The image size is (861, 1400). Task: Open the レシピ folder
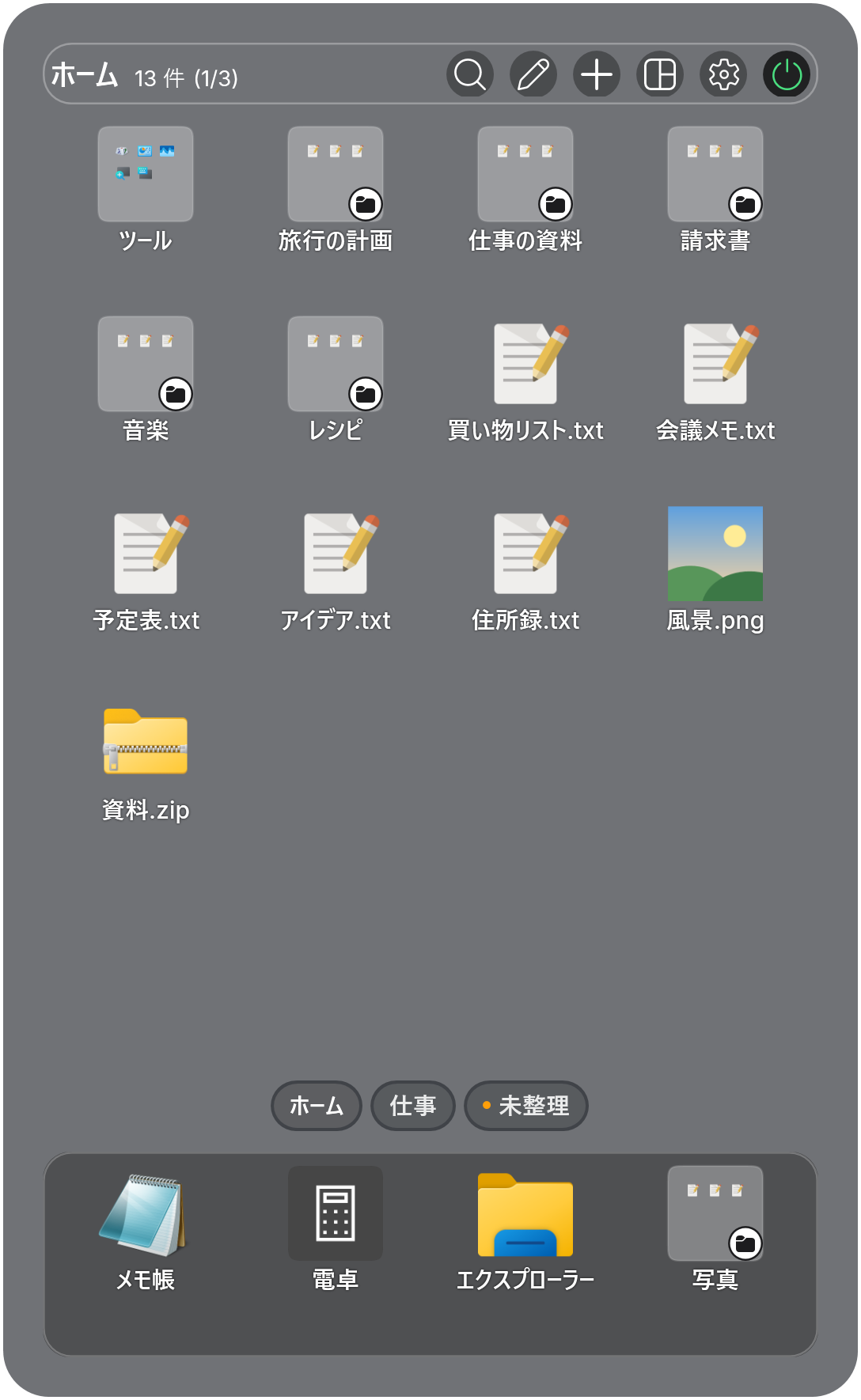coord(336,364)
